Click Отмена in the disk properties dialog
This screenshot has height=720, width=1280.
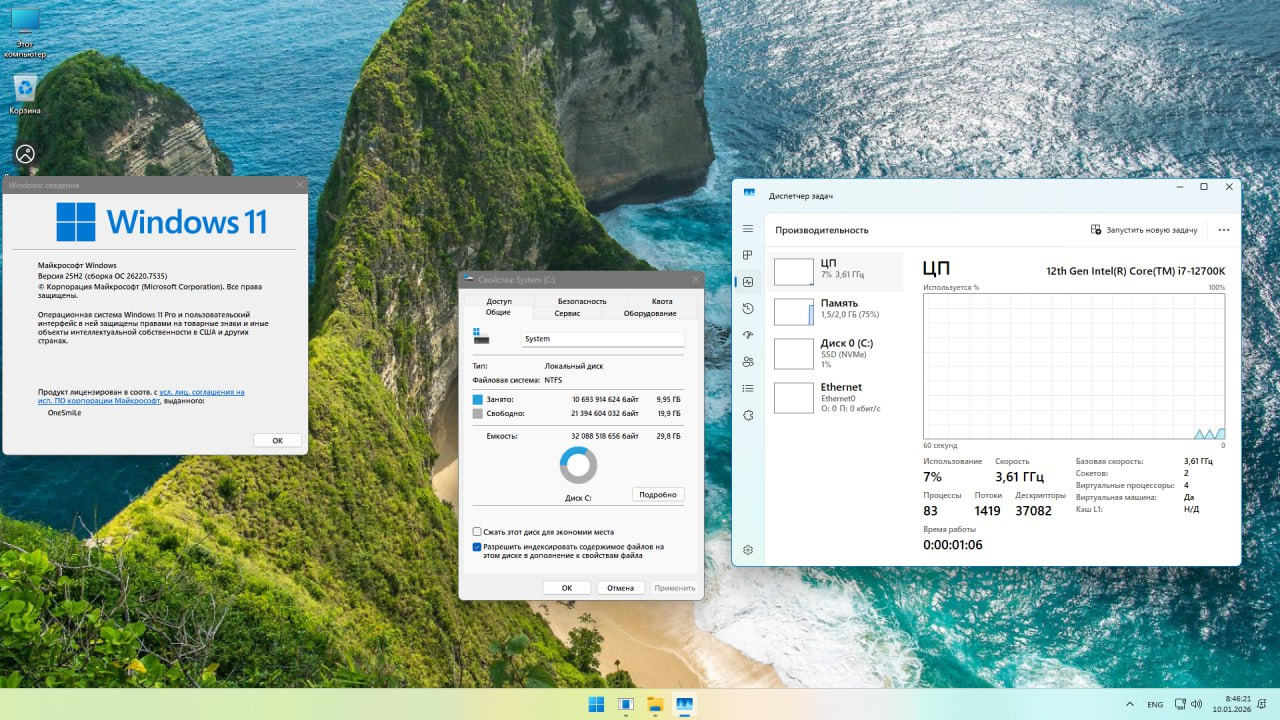(620, 588)
